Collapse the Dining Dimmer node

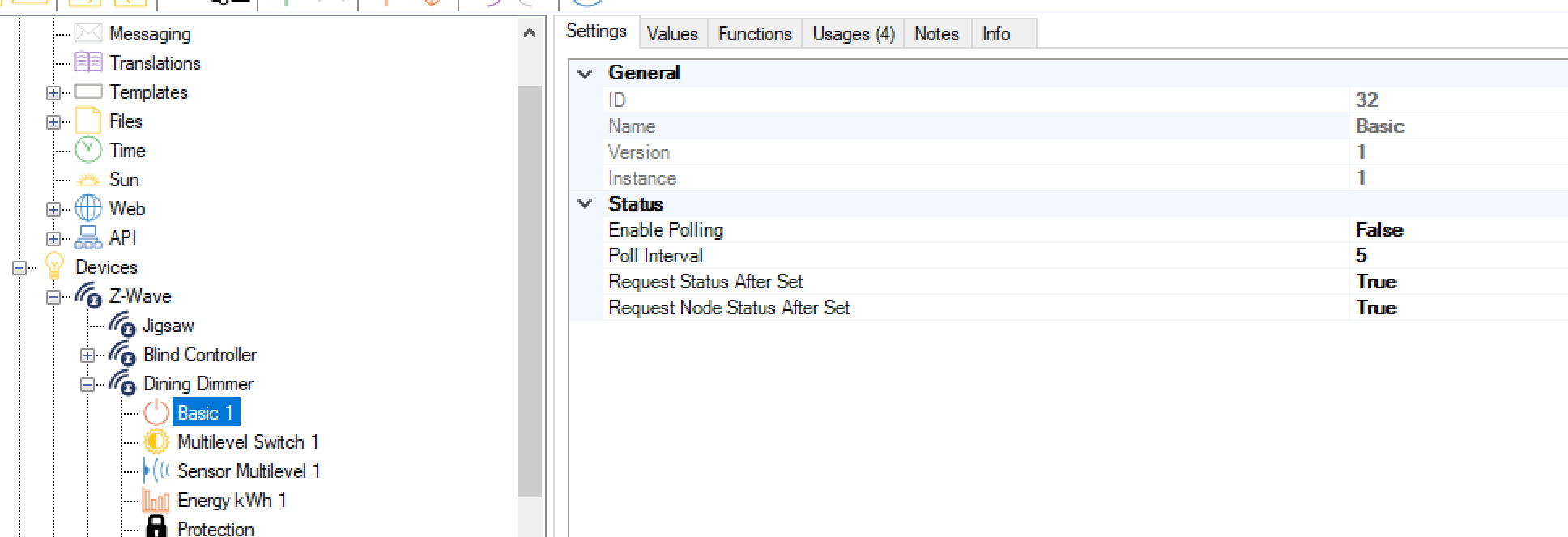pyautogui.click(x=87, y=384)
